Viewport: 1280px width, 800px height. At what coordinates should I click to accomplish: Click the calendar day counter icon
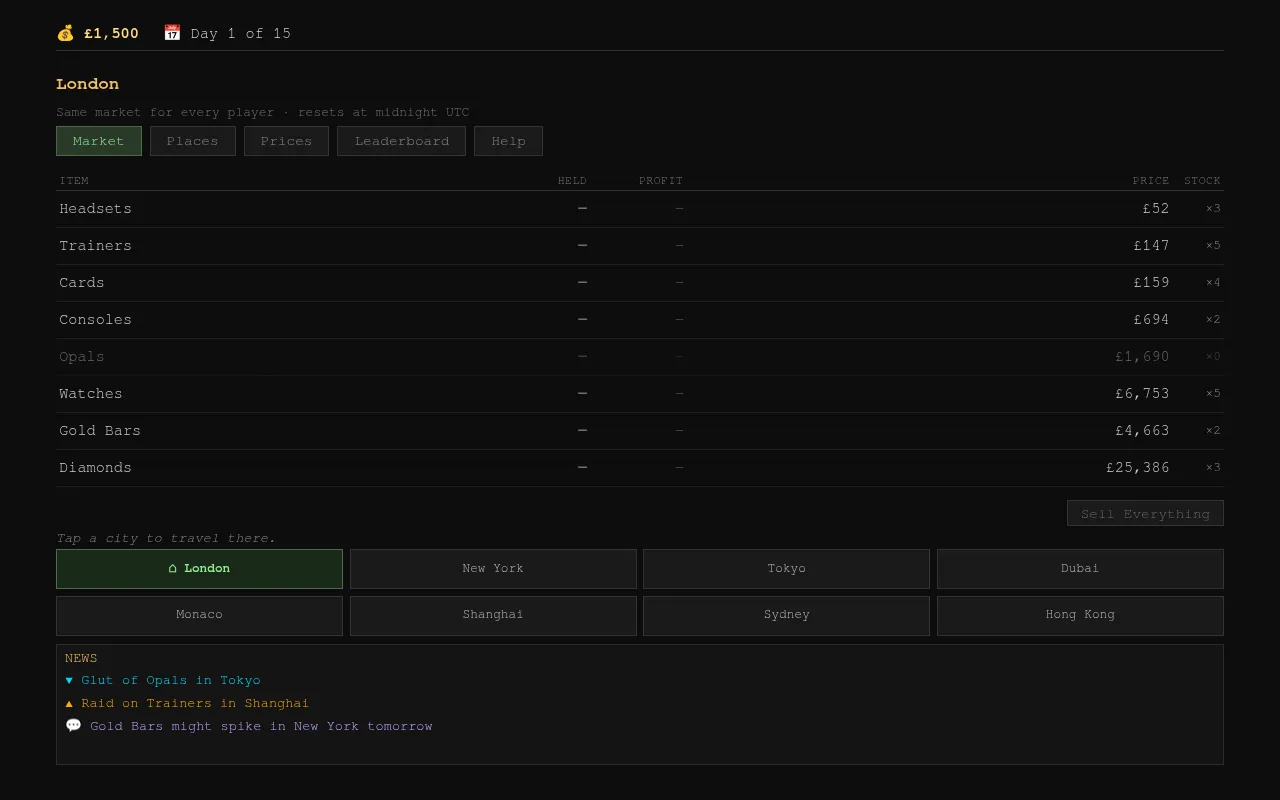[x=172, y=33]
